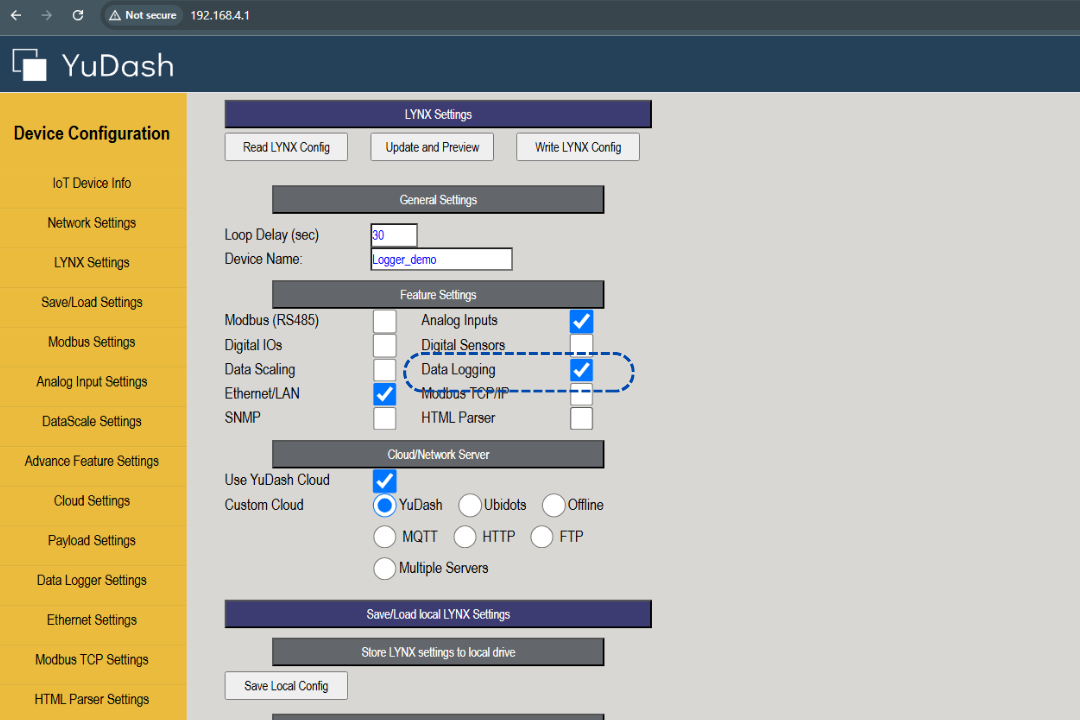The height and width of the screenshot is (720, 1080).
Task: Click the Write LYNX Config button
Action: click(x=578, y=147)
